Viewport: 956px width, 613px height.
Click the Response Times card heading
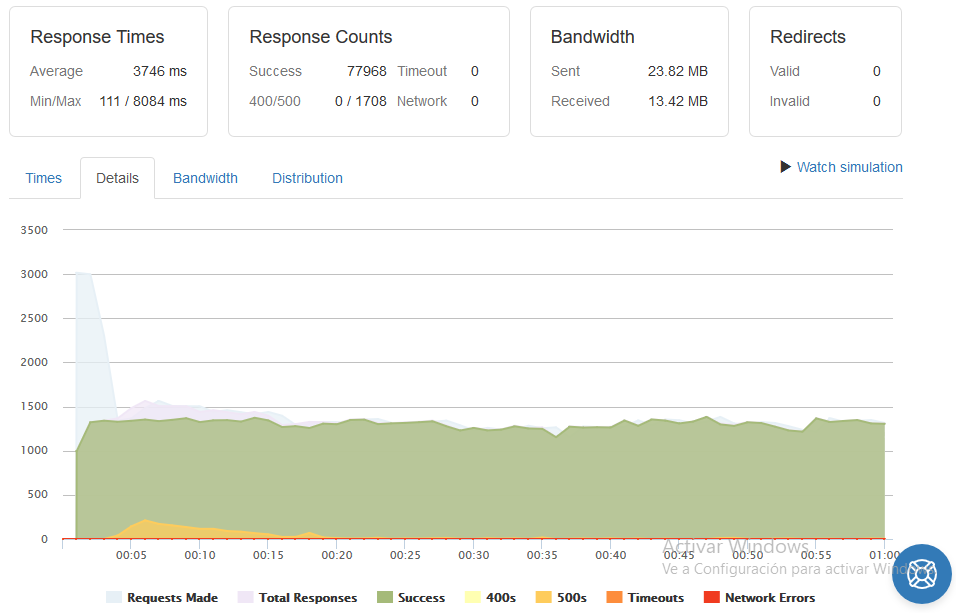click(98, 37)
